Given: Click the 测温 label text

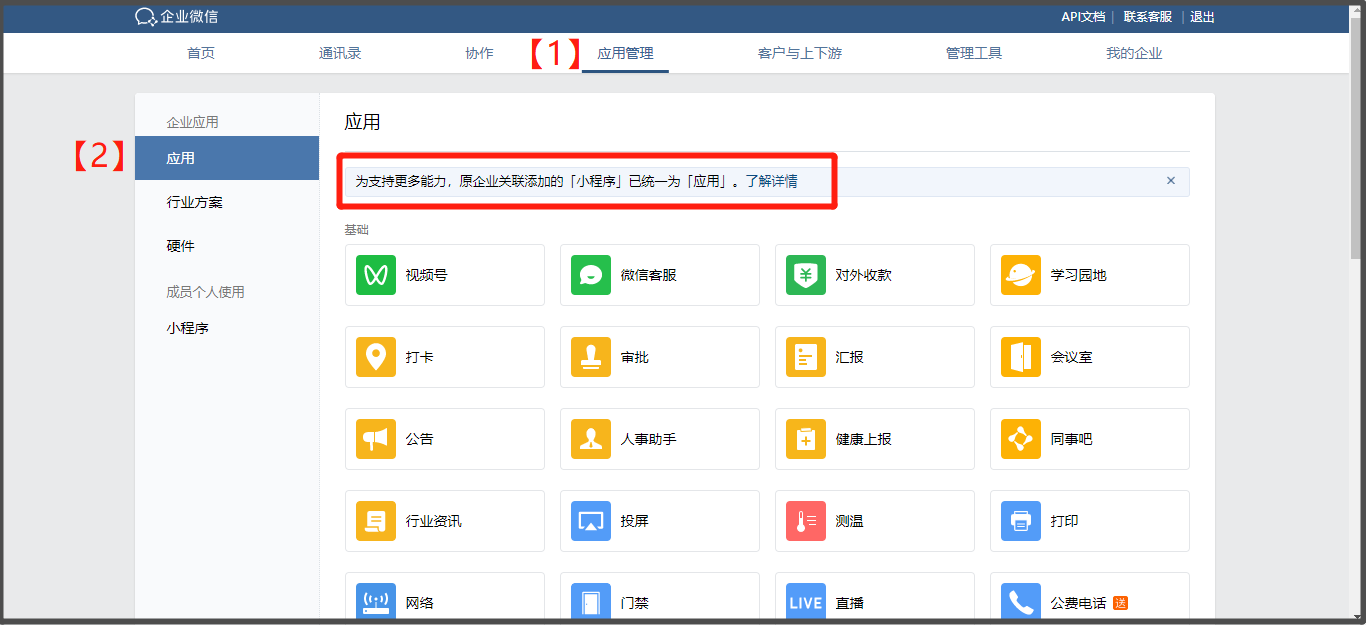Looking at the screenshot, I should 850,521.
